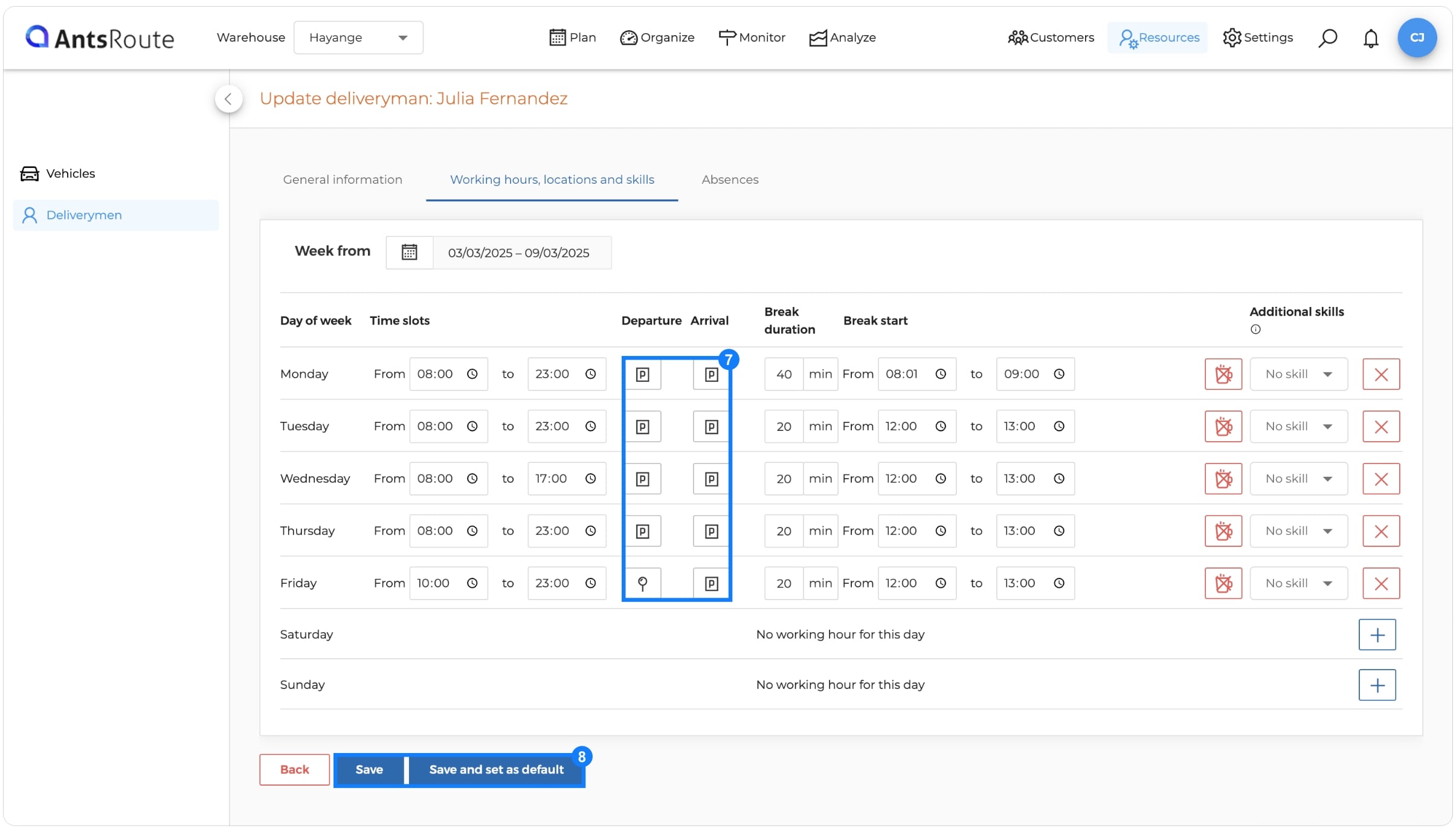The image size is (1456, 831).
Task: Open the Customers section
Action: 1051,37
